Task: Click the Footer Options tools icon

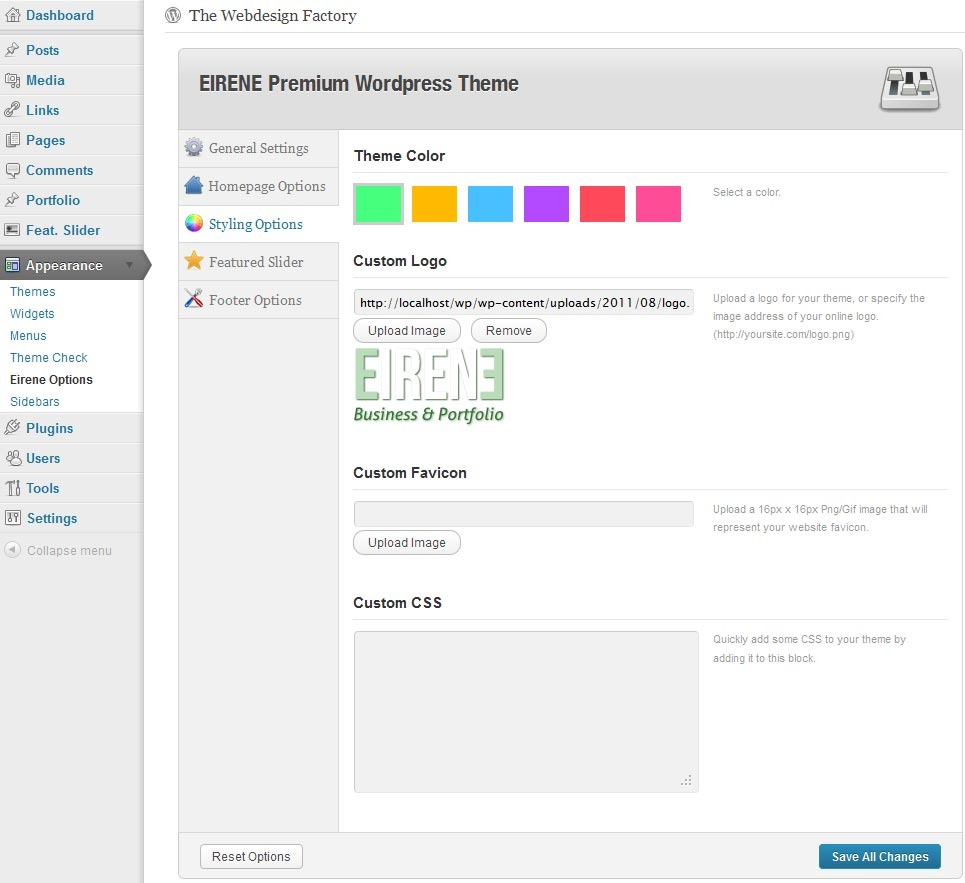Action: coord(194,299)
